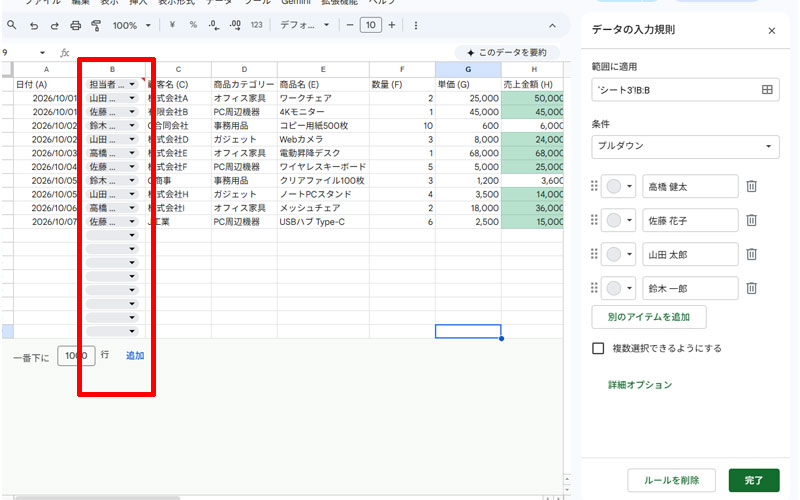The height and width of the screenshot is (500, 800).
Task: Redo the last action
Action: tap(54, 25)
